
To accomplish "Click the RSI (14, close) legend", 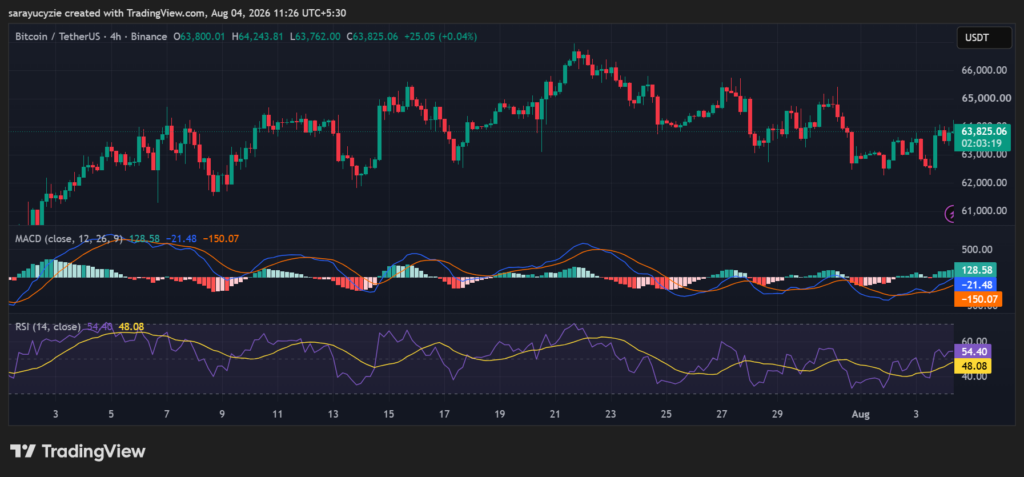I will point(48,326).
